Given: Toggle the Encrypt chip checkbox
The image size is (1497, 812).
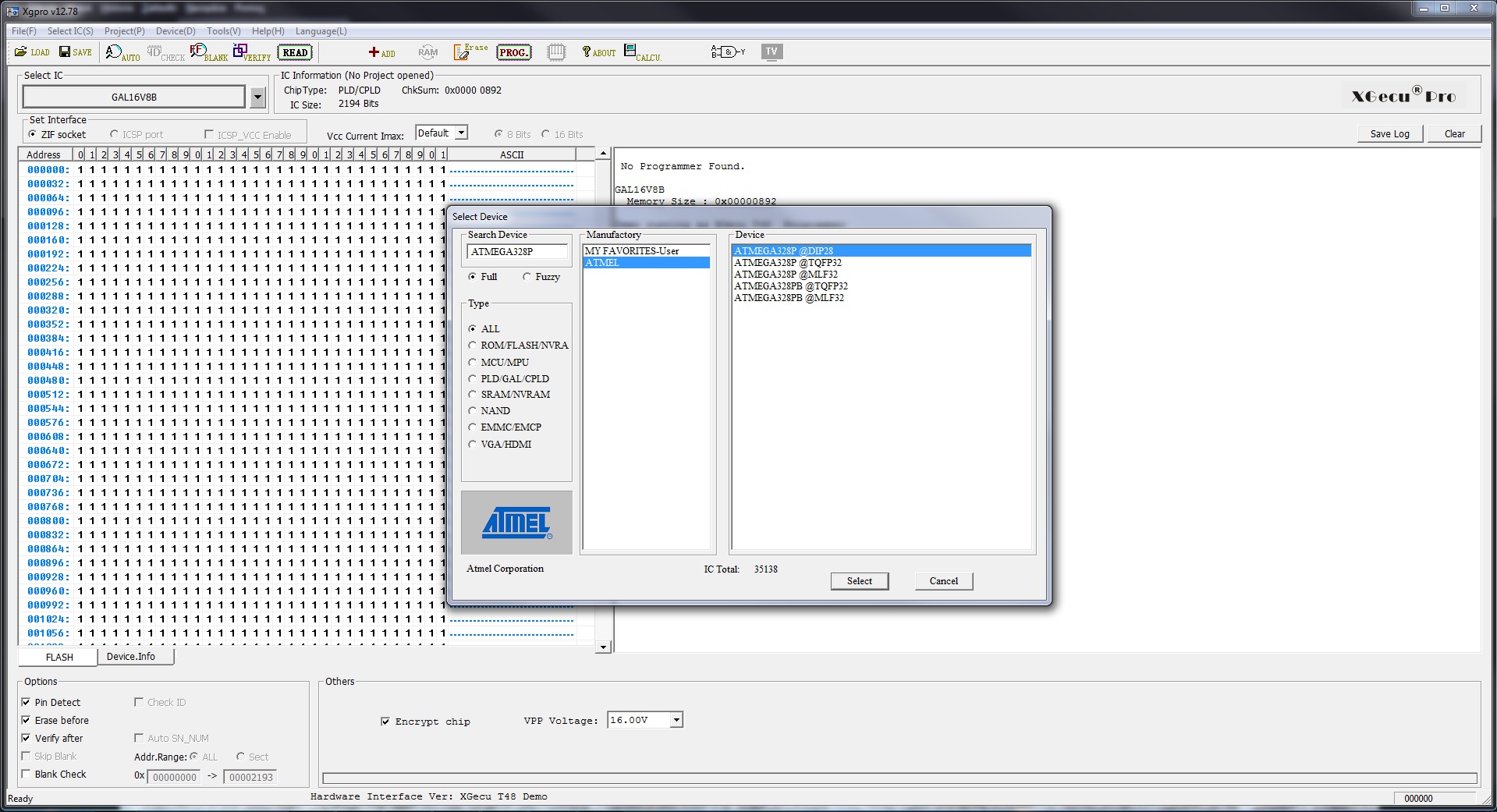Looking at the screenshot, I should click(385, 722).
